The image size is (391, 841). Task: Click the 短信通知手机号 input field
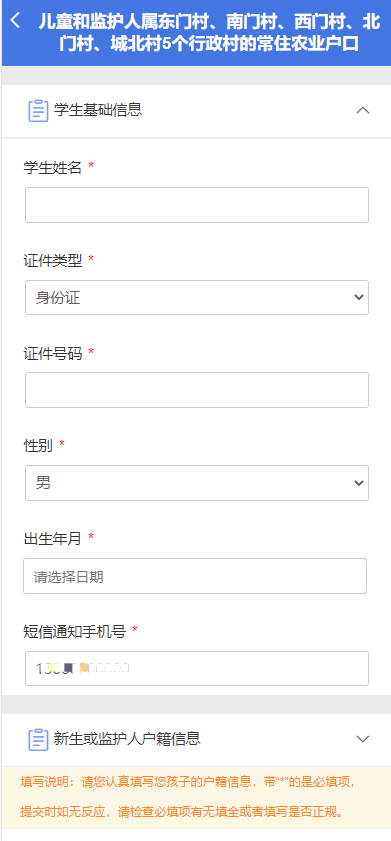pyautogui.click(x=197, y=668)
